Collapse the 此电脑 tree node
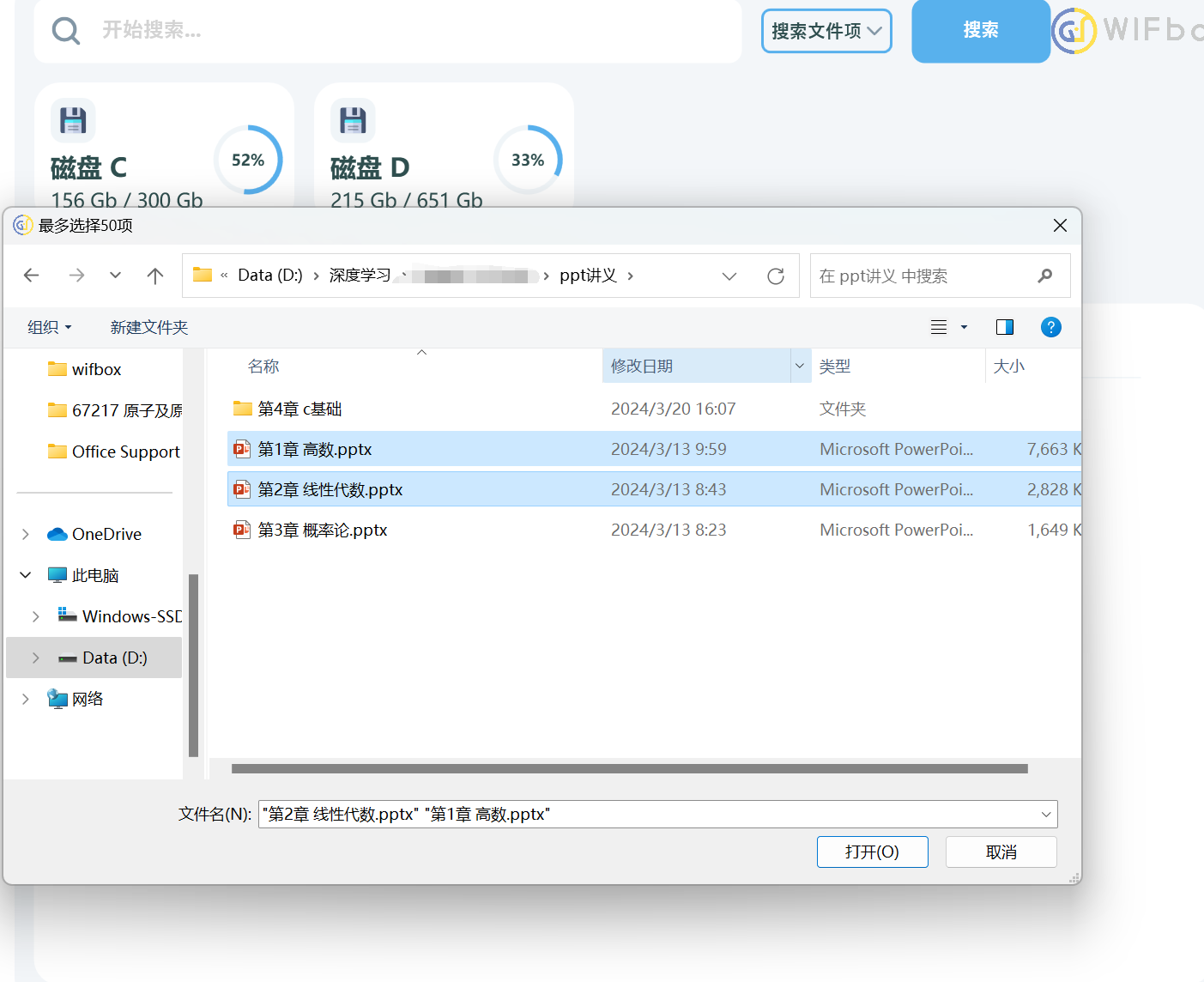Viewport: 1204px width, 982px height. pyautogui.click(x=26, y=575)
